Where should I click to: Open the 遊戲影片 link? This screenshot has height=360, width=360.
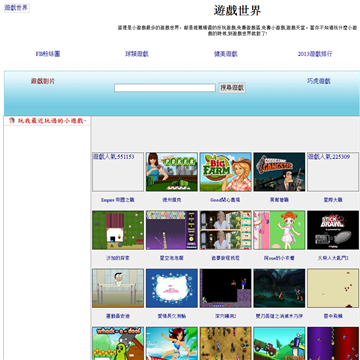tap(43, 81)
